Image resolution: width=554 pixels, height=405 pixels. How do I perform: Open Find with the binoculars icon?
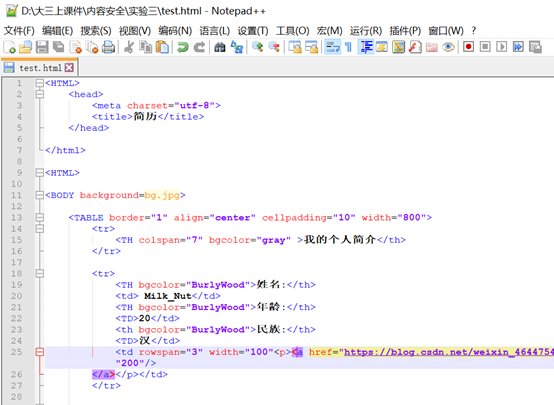coord(220,47)
